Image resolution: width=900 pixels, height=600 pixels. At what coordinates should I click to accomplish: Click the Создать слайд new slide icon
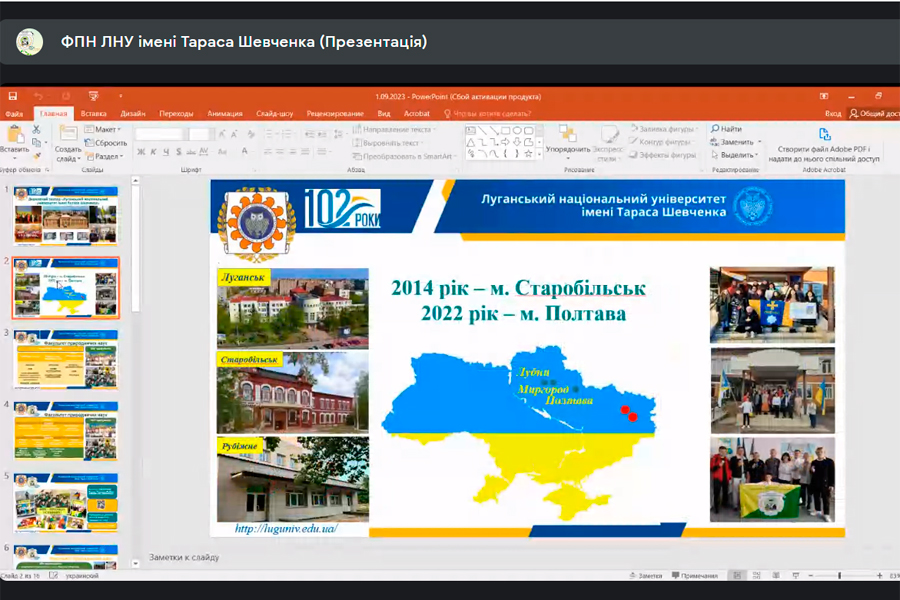[67, 135]
